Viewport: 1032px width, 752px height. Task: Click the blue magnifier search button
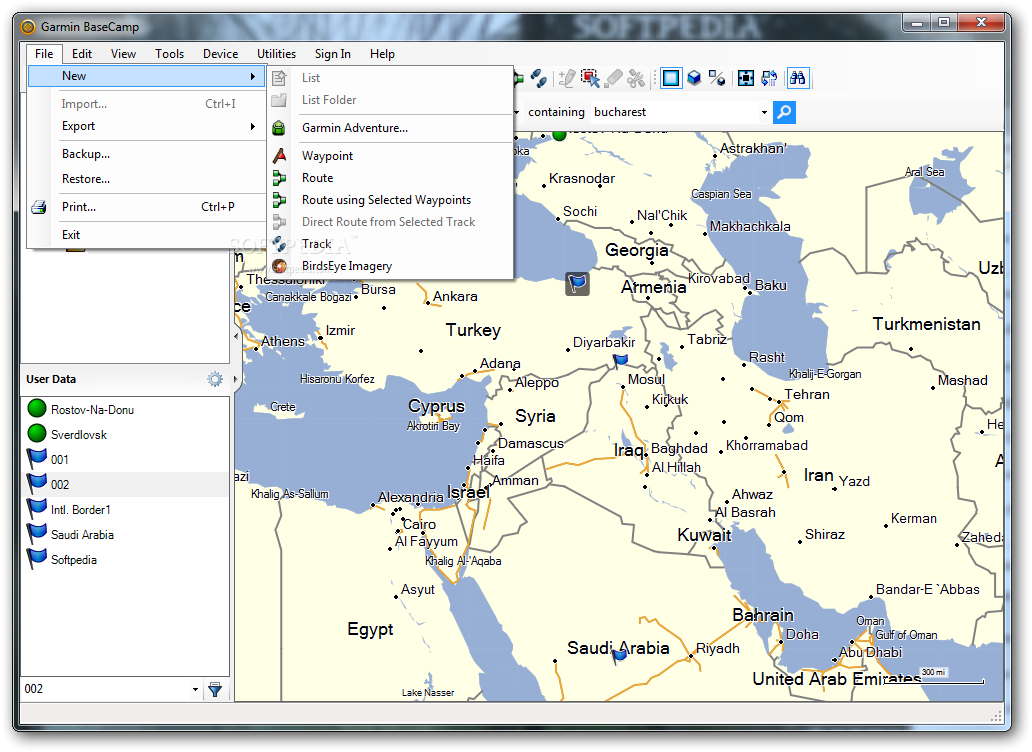pyautogui.click(x=784, y=112)
